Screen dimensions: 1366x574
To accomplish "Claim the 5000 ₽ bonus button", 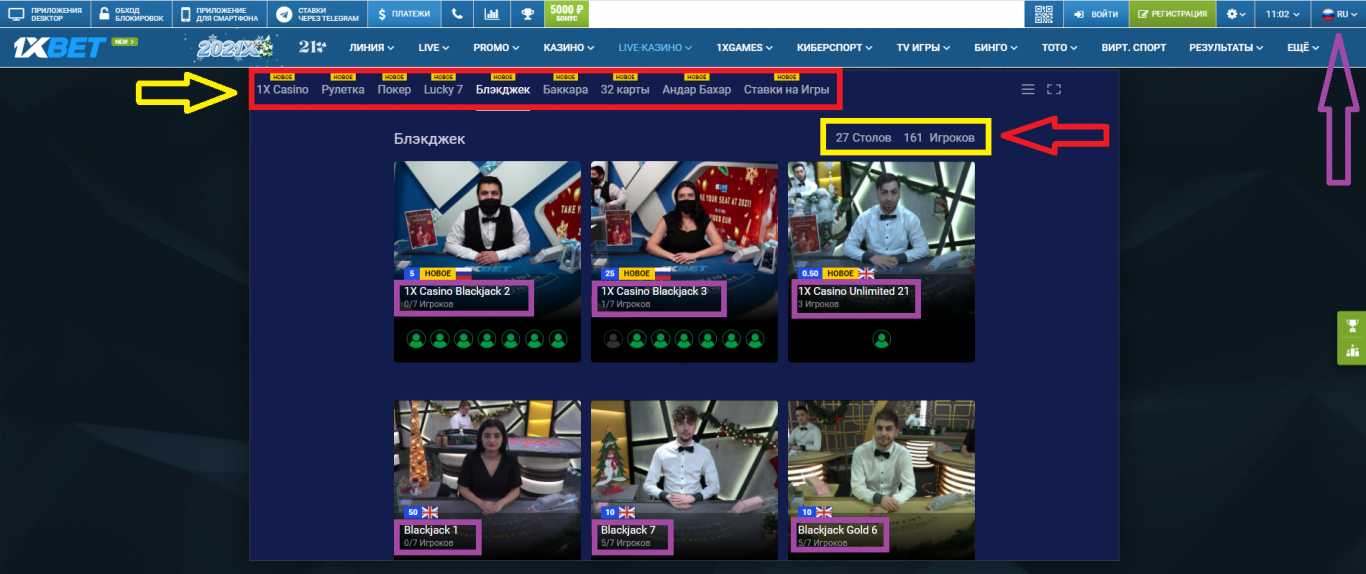I will [567, 14].
